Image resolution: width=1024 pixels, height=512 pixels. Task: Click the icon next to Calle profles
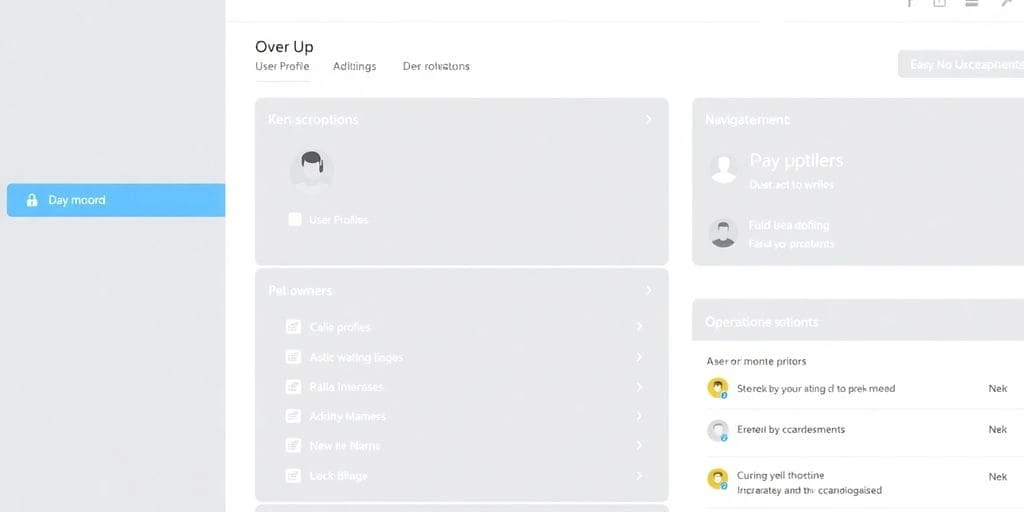tap(293, 327)
